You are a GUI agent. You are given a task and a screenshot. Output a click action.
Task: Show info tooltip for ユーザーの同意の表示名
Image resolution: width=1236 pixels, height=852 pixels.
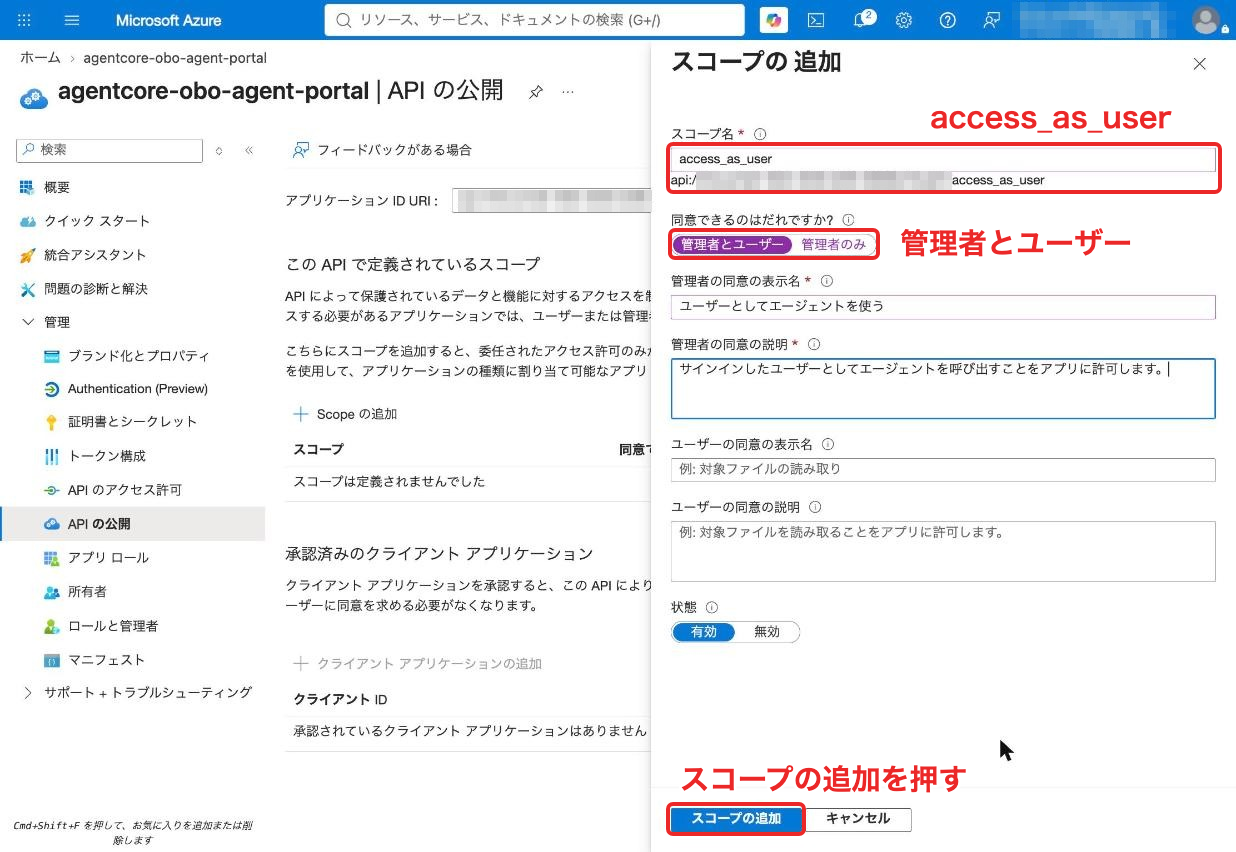coord(828,445)
